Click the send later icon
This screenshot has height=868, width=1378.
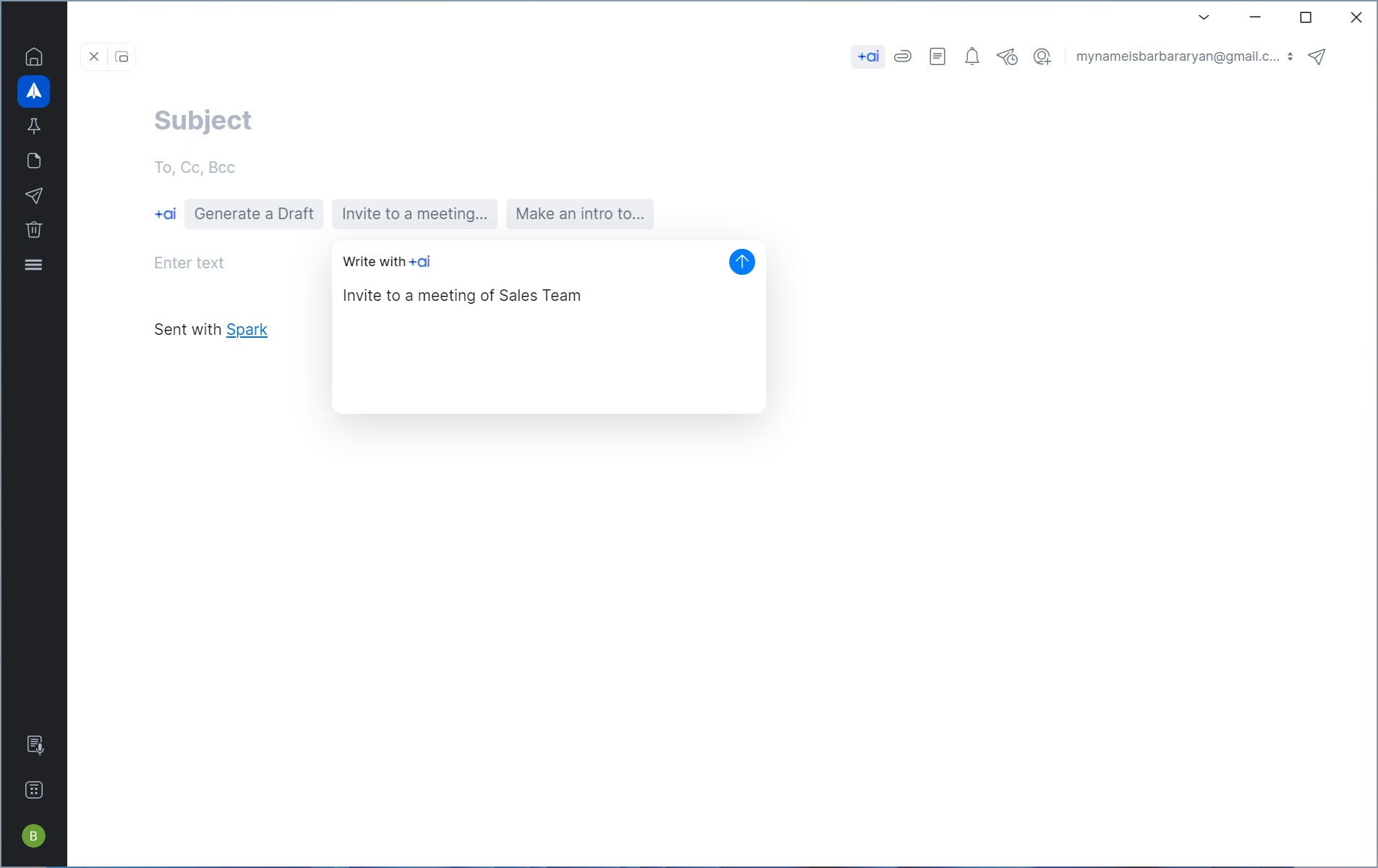pyautogui.click(x=1006, y=56)
